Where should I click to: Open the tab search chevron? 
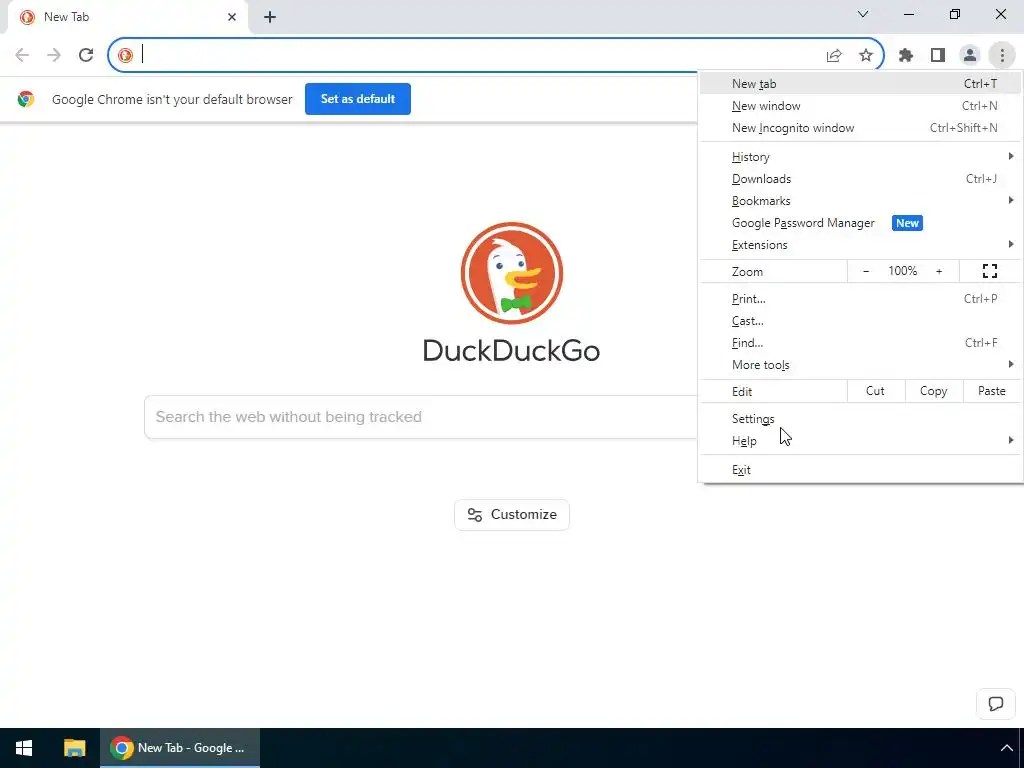tap(863, 14)
